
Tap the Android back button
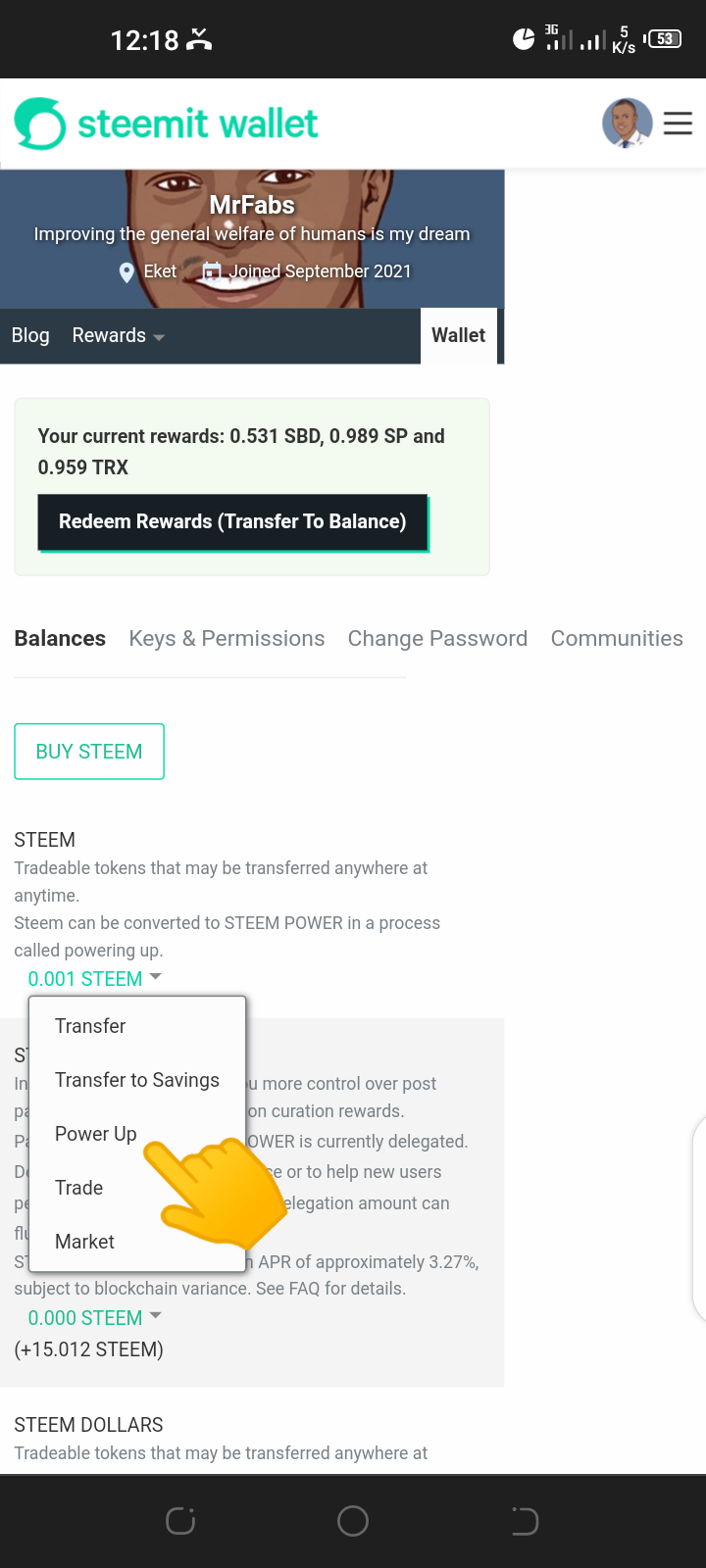click(x=525, y=1521)
